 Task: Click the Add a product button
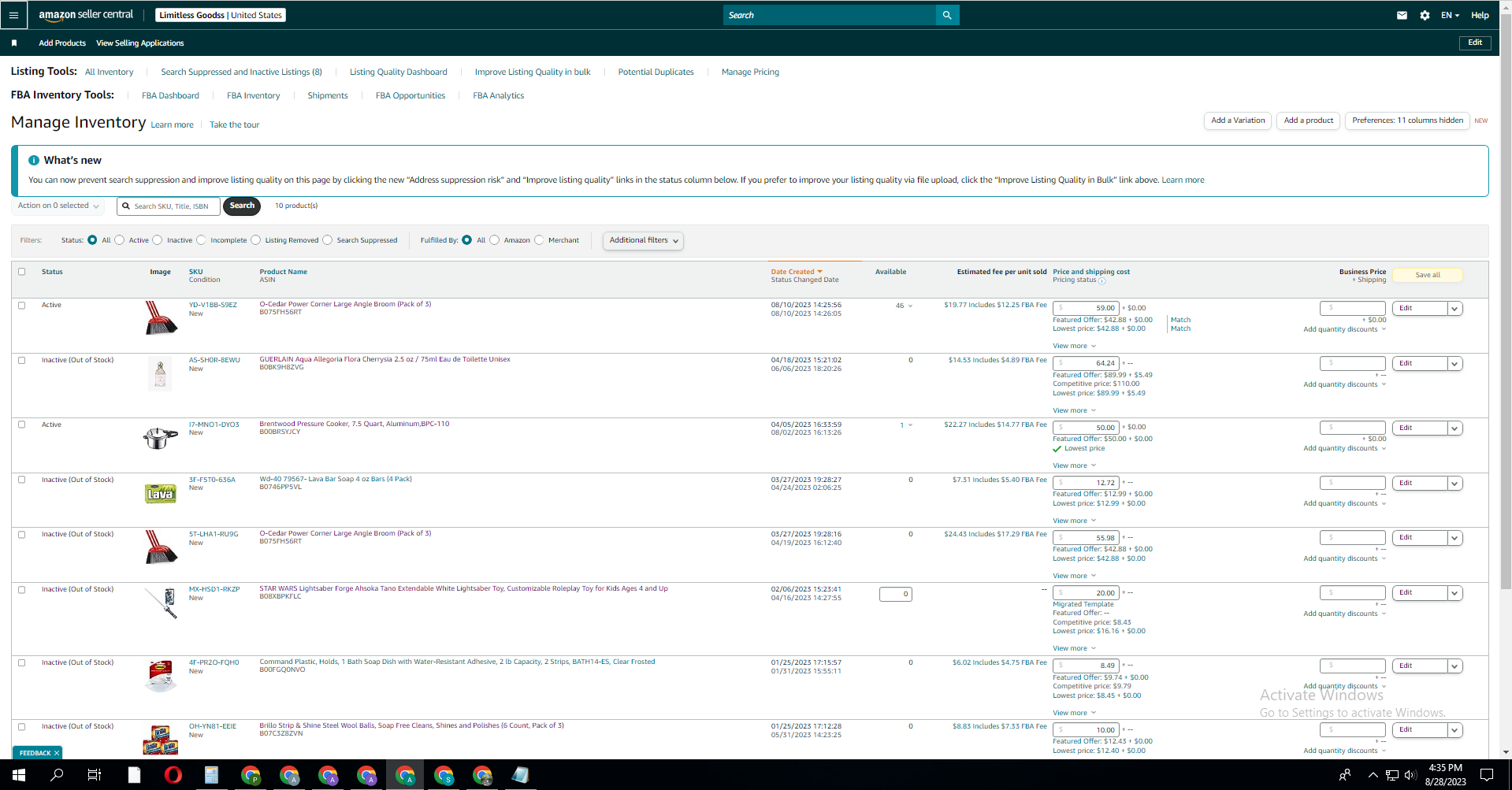click(1308, 121)
